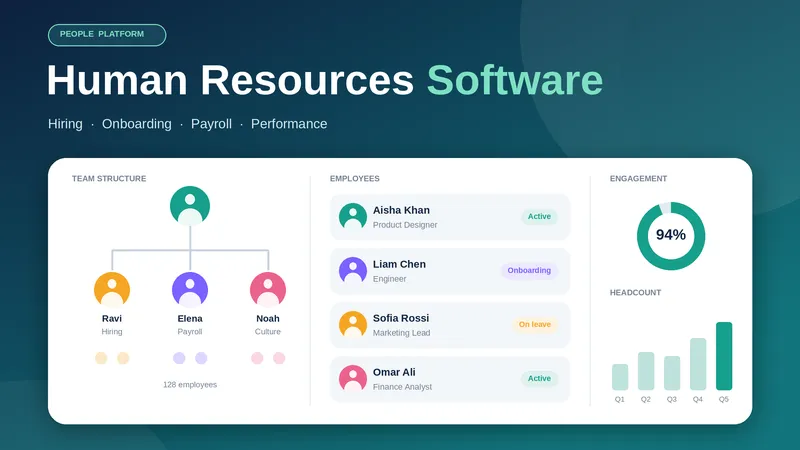Click the 'Ravi' name label

112,318
